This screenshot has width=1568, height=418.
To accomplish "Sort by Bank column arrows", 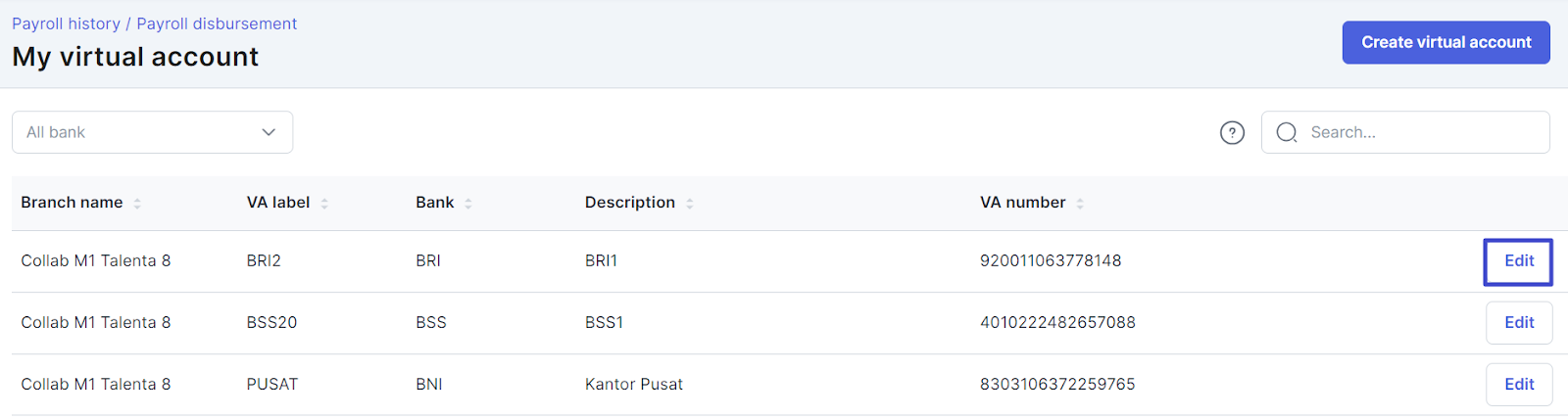I will 468,203.
